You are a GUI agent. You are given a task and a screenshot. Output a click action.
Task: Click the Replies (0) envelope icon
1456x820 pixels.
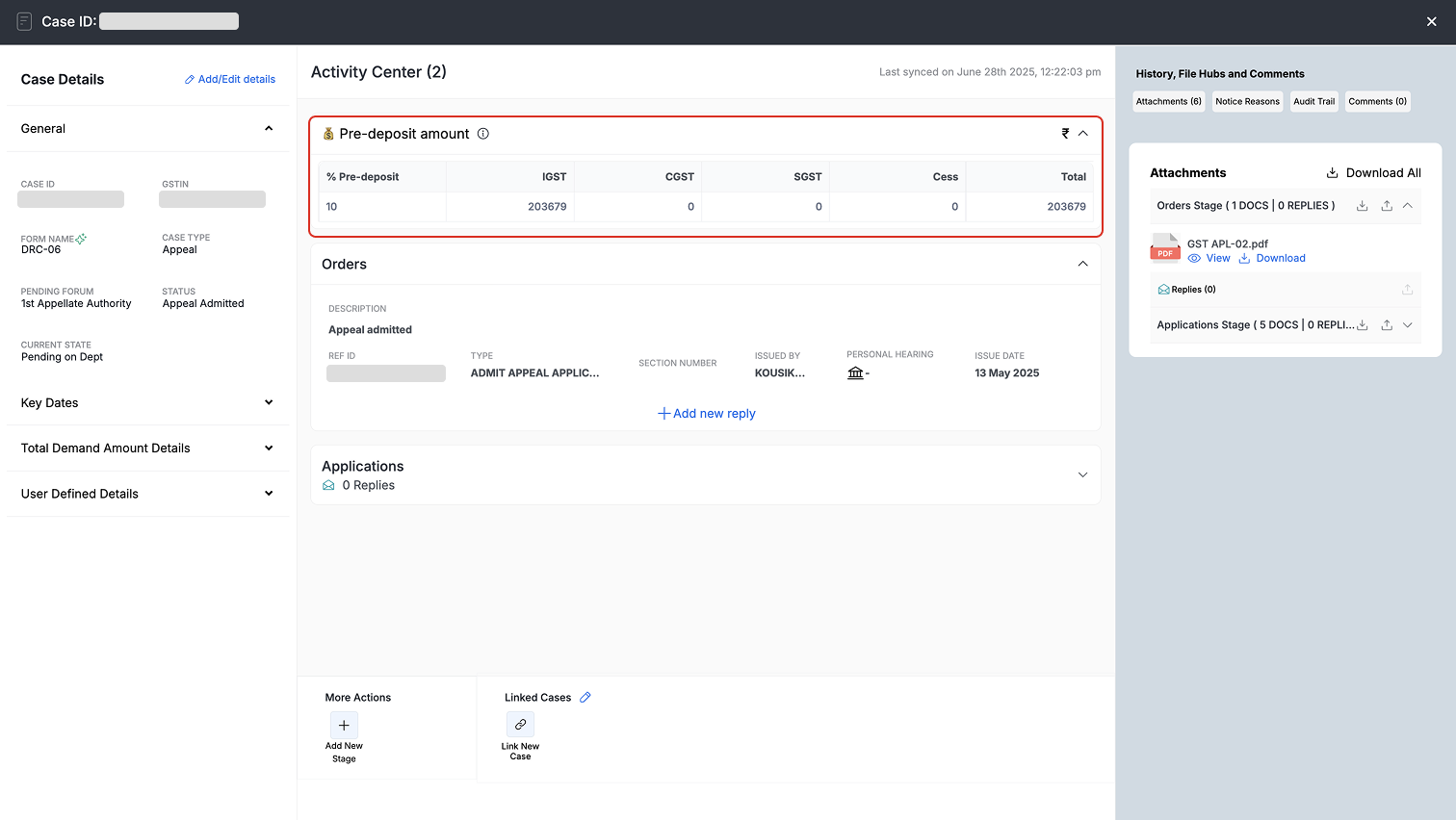coord(1163,289)
